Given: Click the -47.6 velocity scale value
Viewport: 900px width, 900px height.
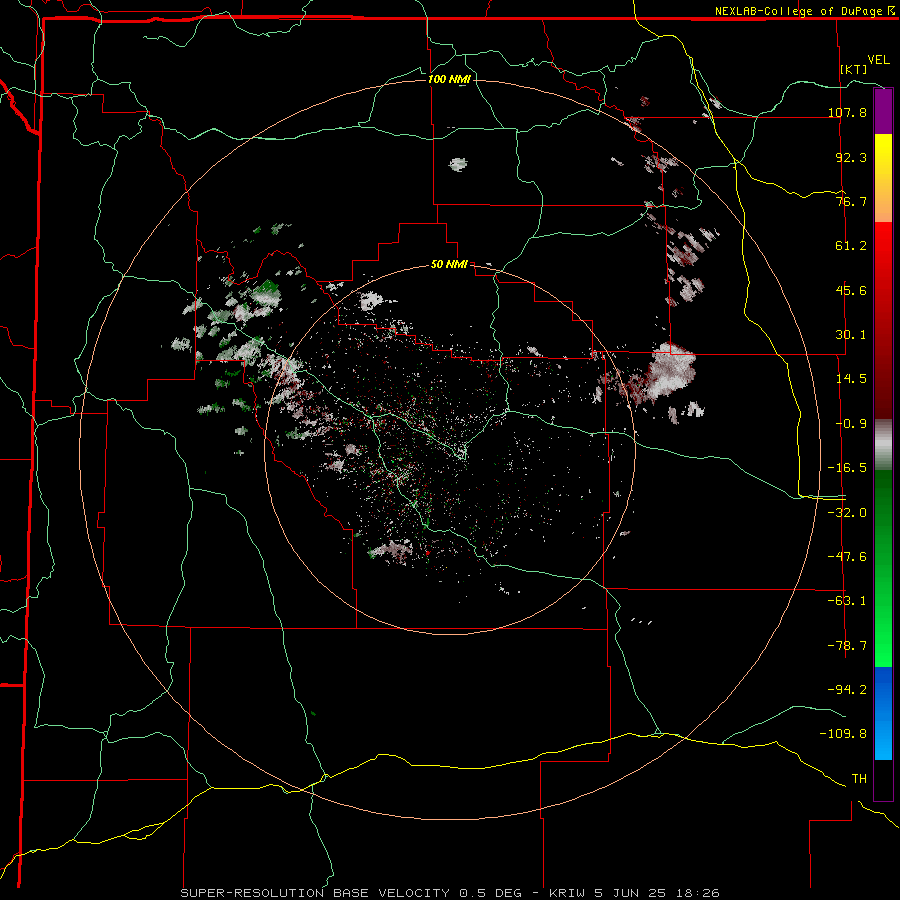Looking at the screenshot, I should tap(847, 557).
